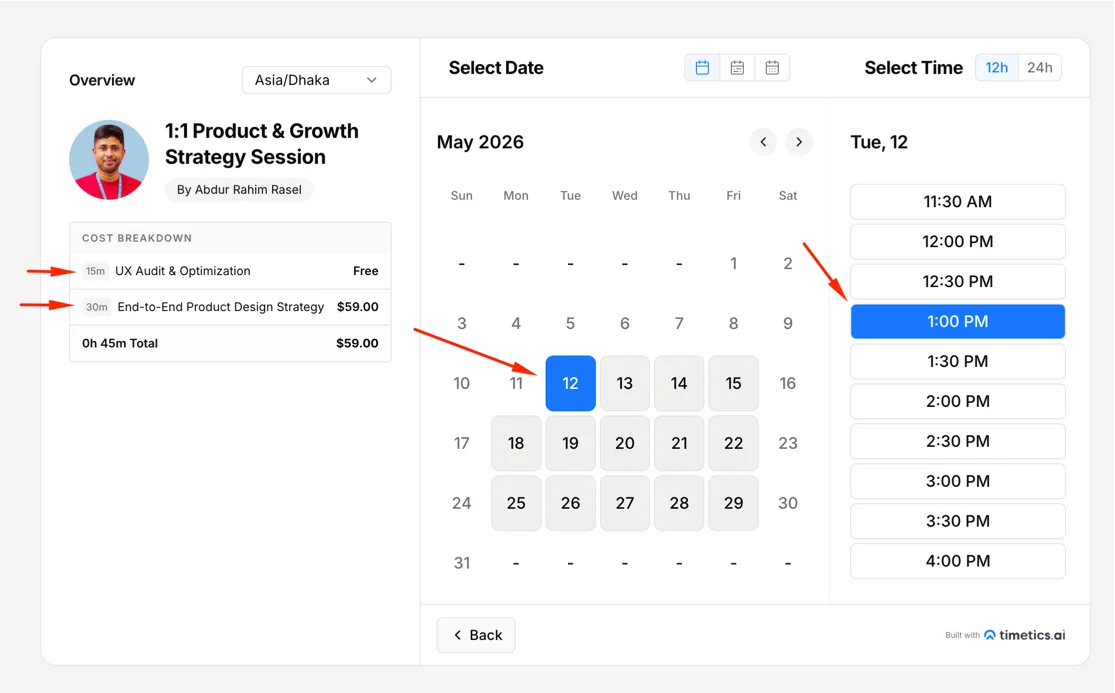Click the 30m duration badge
This screenshot has width=1115, height=693.
pyautogui.click(x=97, y=307)
